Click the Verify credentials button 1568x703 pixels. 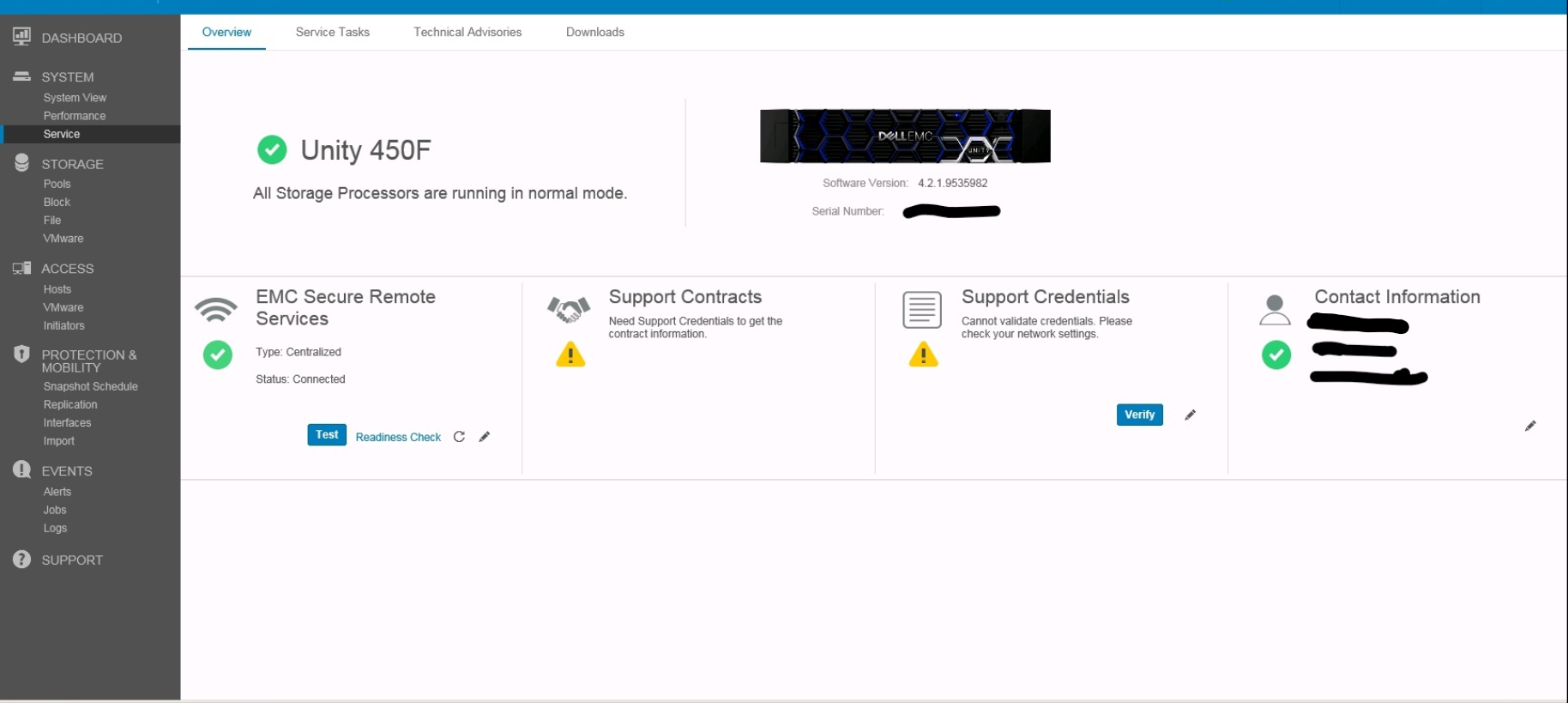click(x=1140, y=415)
